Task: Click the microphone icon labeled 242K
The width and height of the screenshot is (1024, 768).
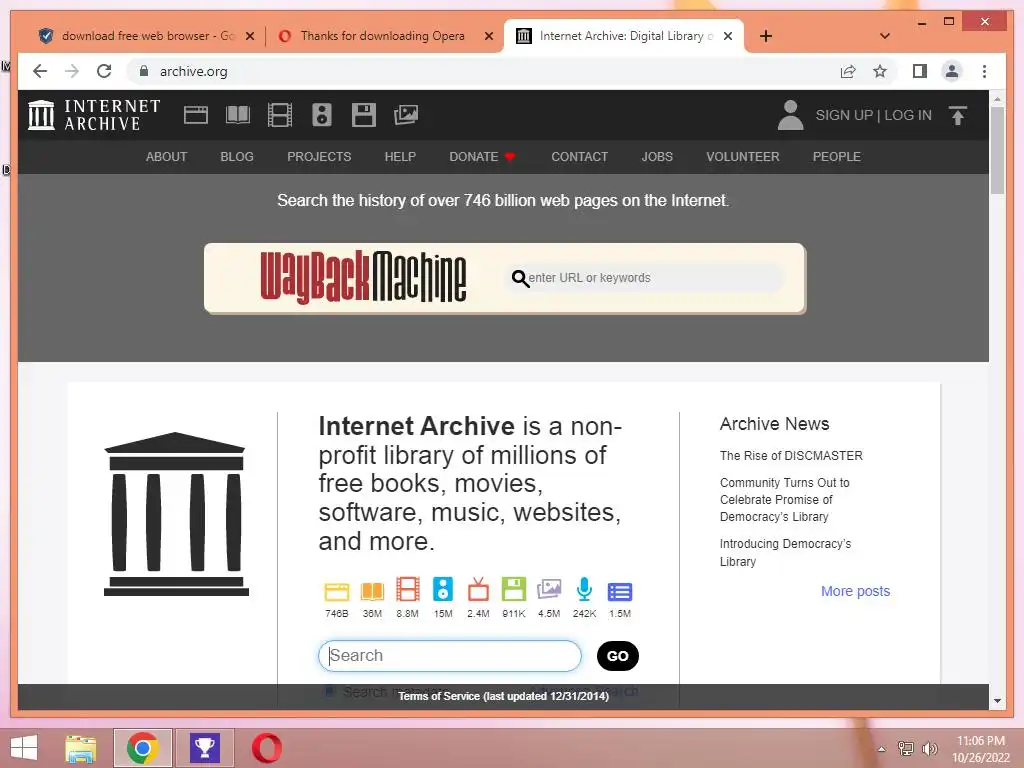Action: pyautogui.click(x=584, y=590)
